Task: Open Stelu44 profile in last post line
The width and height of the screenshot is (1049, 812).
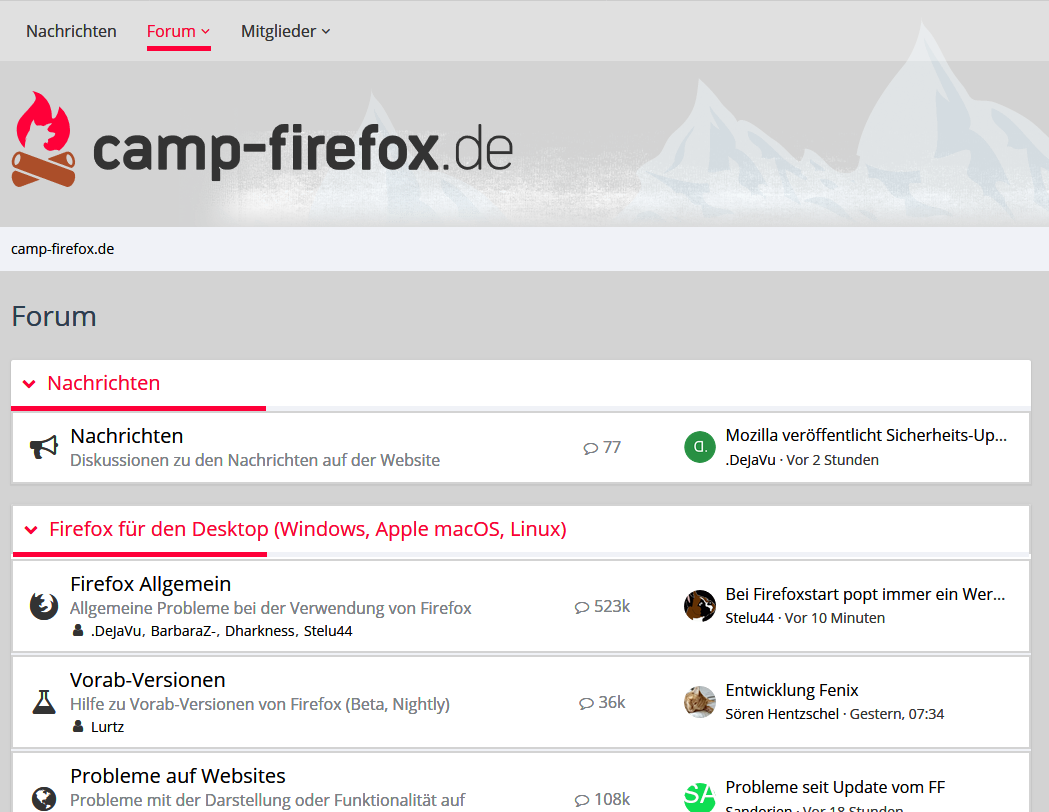Action: [x=750, y=618]
